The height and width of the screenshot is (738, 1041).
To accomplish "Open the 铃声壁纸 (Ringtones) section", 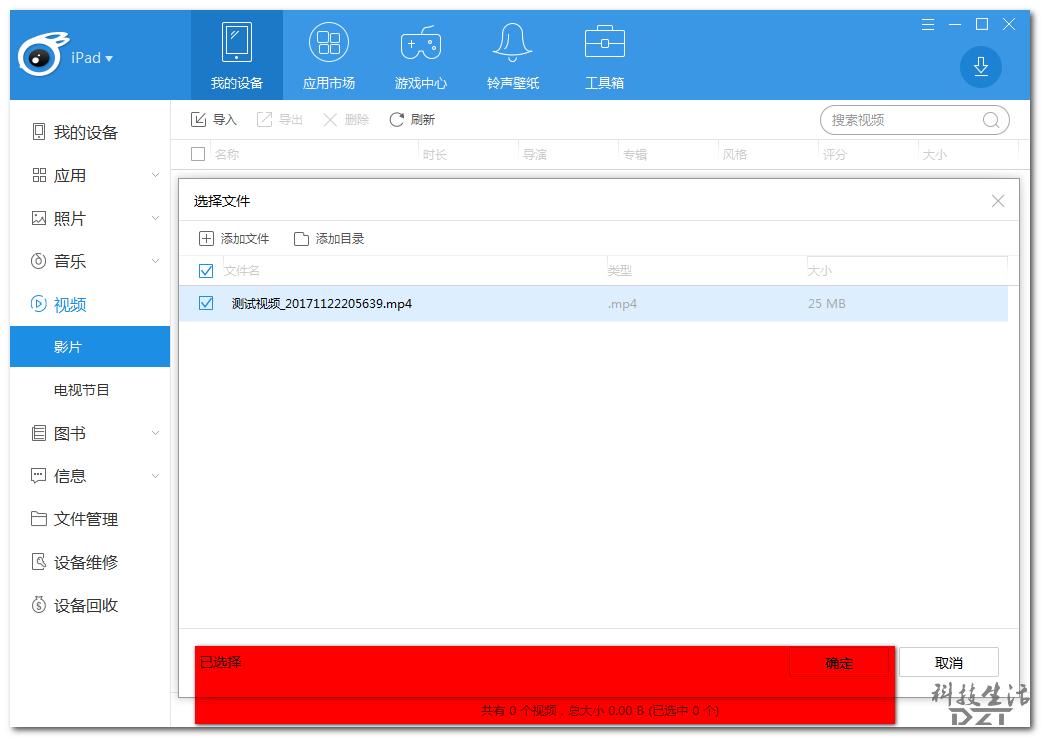I will (x=512, y=55).
